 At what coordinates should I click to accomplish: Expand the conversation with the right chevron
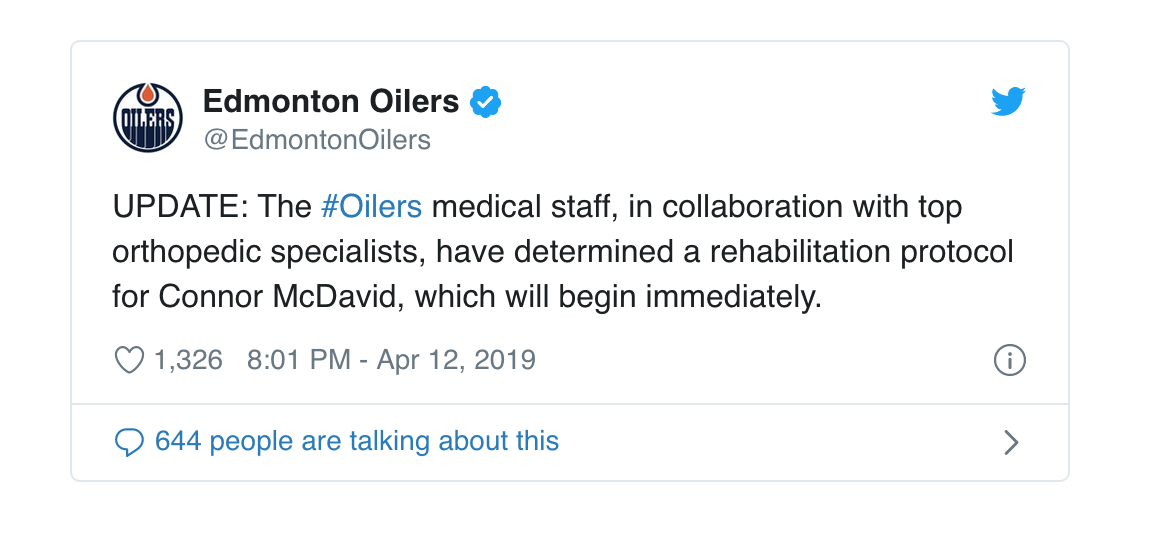pyautogui.click(x=1011, y=442)
